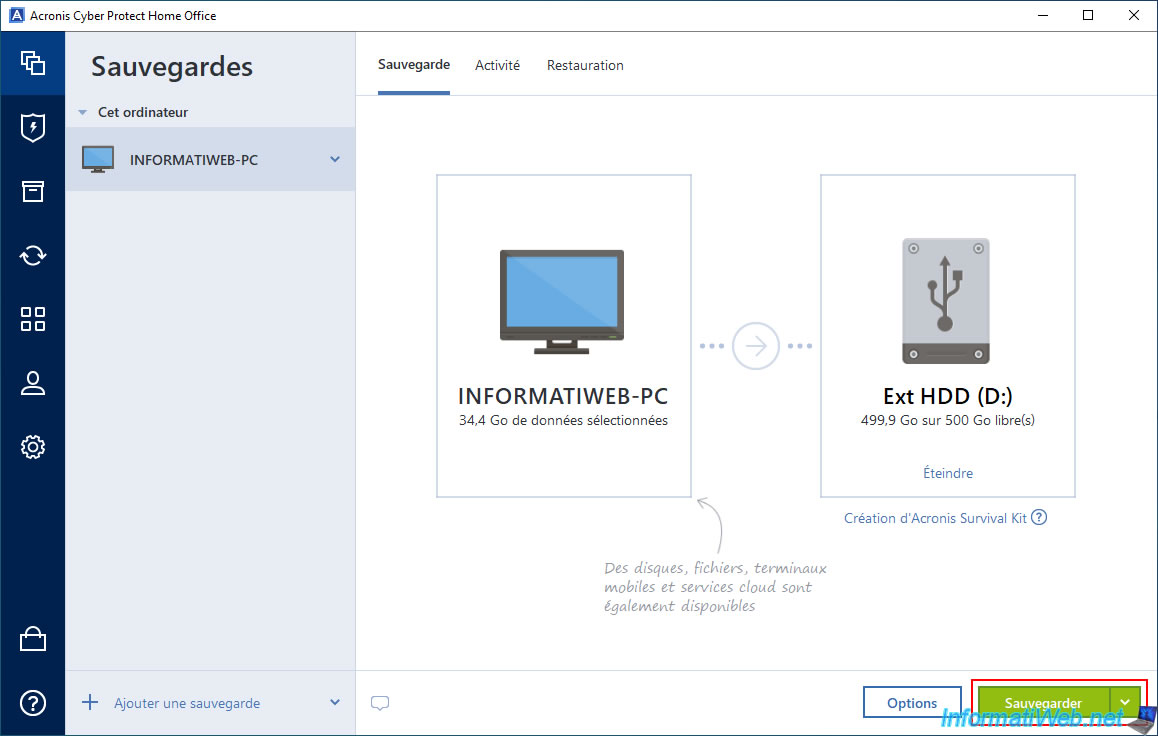Switch to the Activité tab
This screenshot has width=1158, height=736.
point(497,65)
